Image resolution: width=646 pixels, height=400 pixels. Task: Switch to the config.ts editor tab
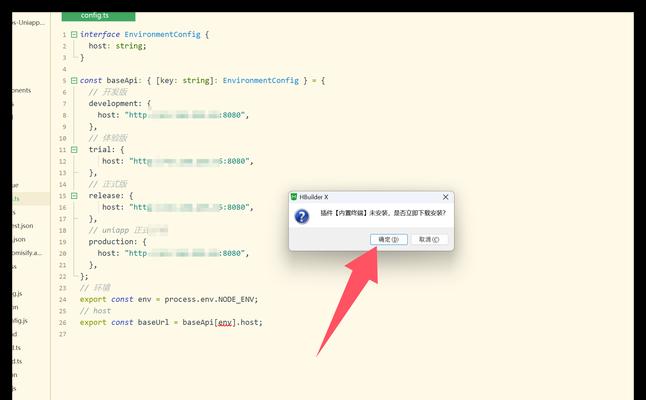click(x=98, y=16)
